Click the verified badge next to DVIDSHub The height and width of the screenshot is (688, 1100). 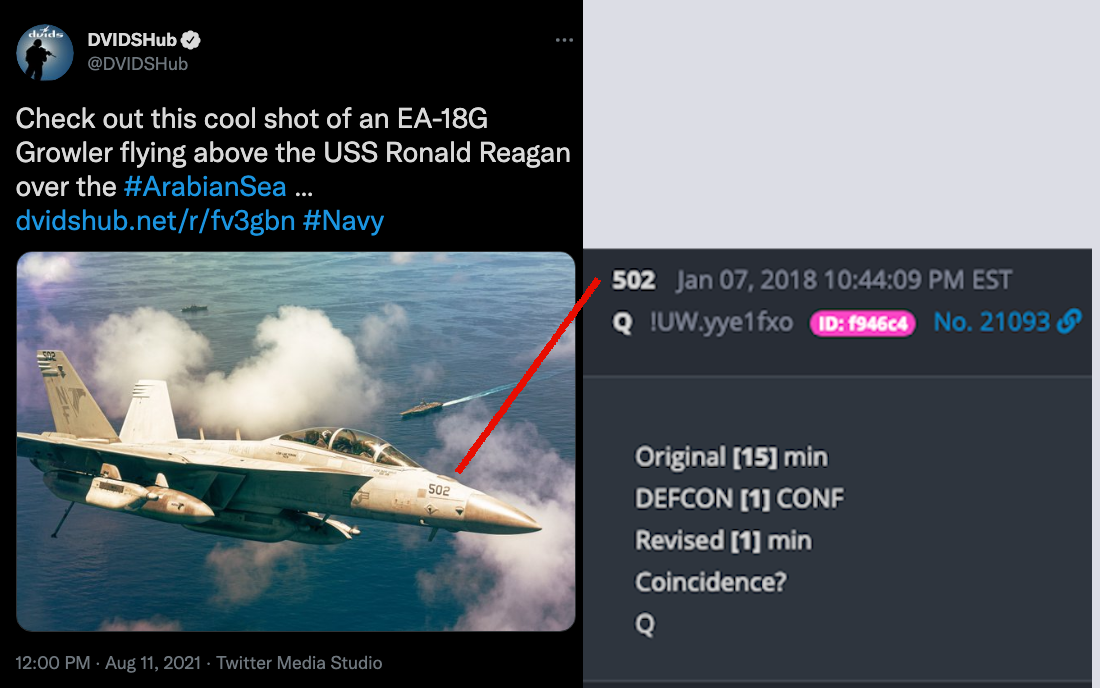point(191,40)
